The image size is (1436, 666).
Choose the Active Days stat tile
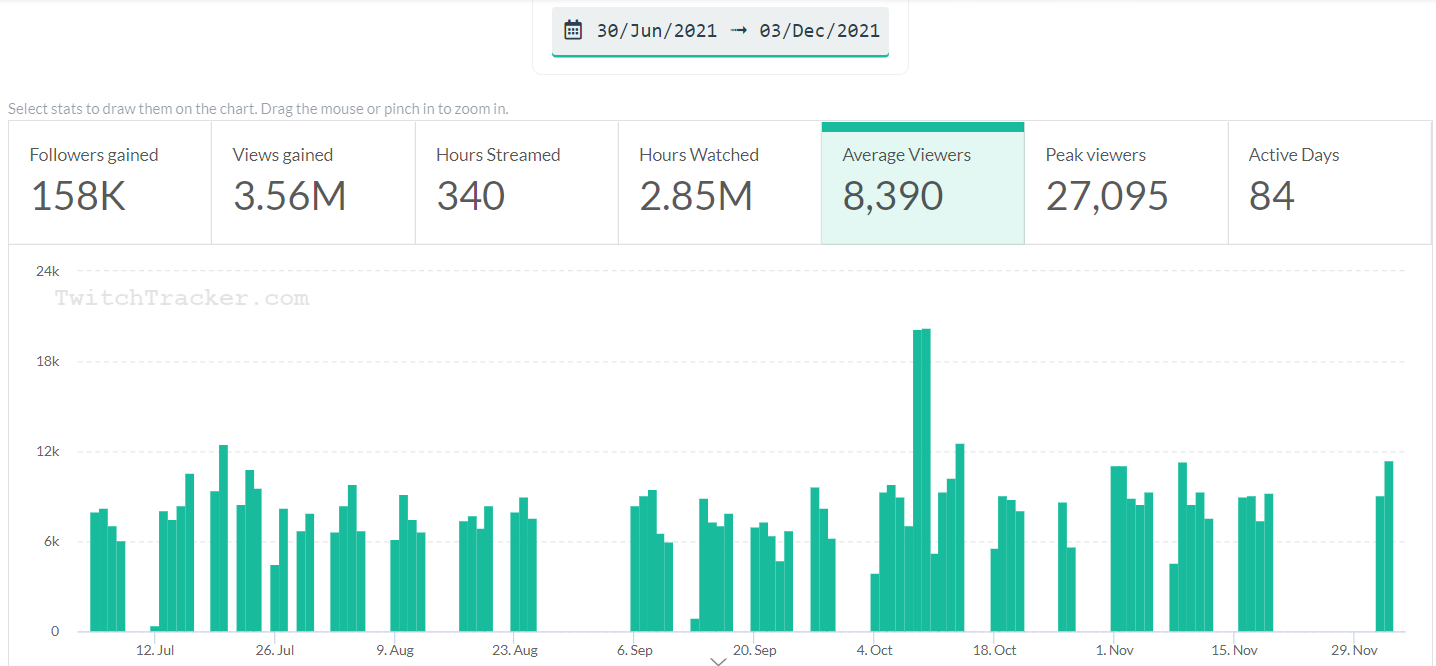(1328, 183)
